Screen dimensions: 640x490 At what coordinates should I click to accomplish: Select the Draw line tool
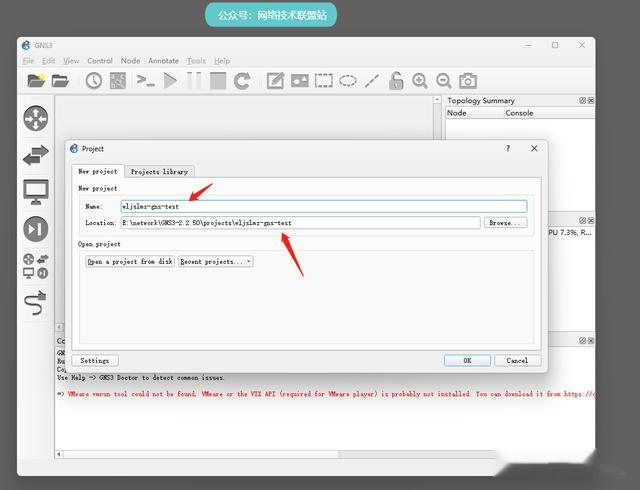(372, 80)
